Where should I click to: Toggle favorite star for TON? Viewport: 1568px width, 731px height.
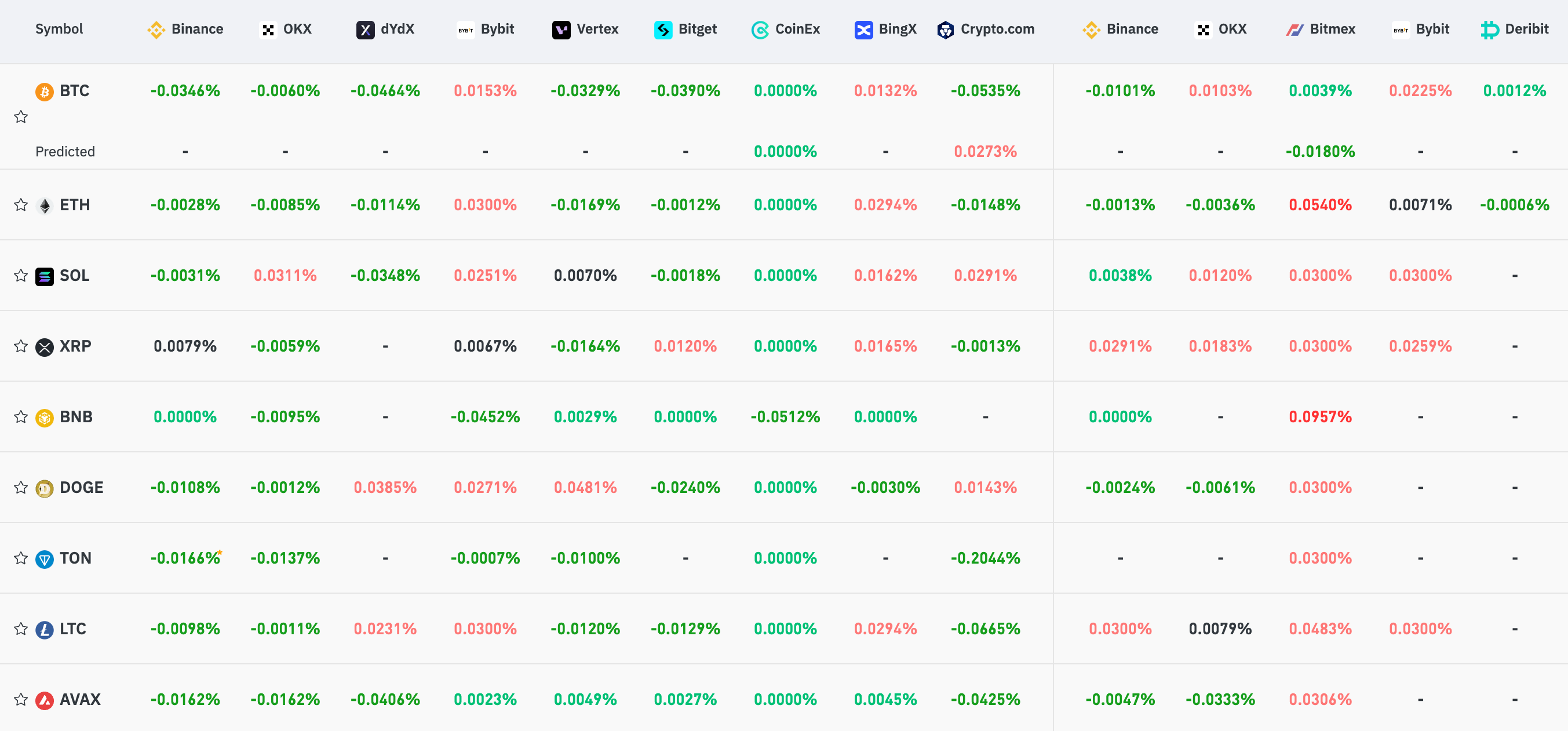coord(21,558)
